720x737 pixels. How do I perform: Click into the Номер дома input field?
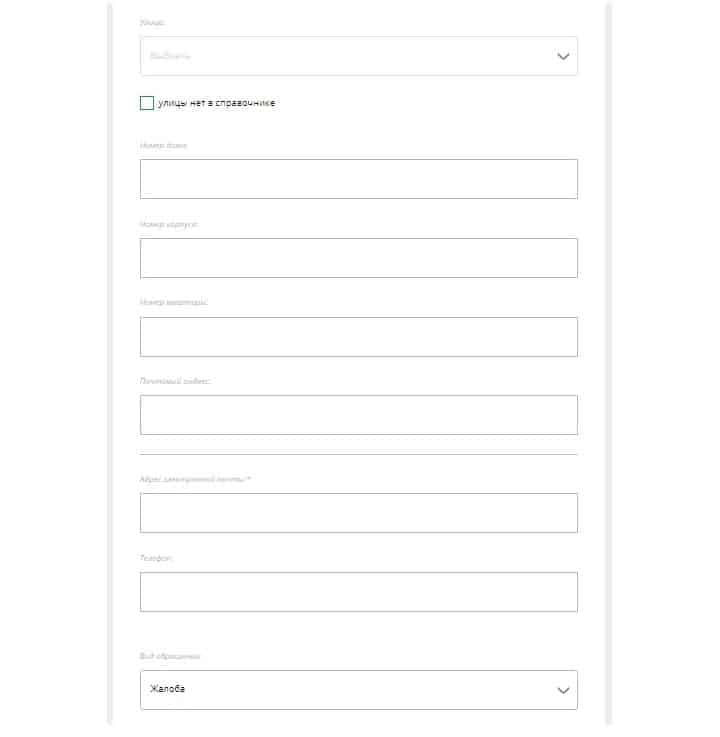click(358, 179)
